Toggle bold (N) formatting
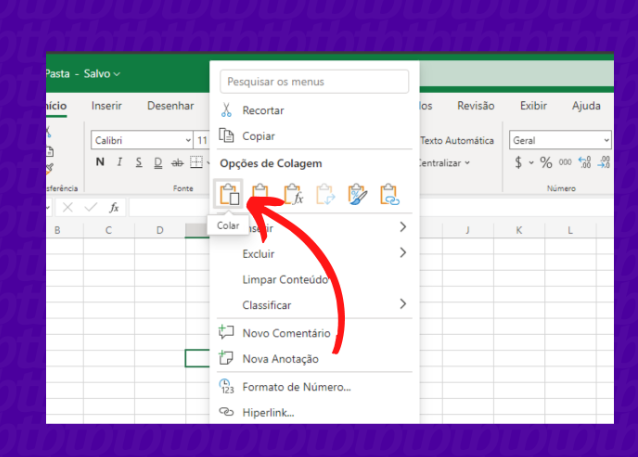This screenshot has height=457, width=638. coord(100,163)
